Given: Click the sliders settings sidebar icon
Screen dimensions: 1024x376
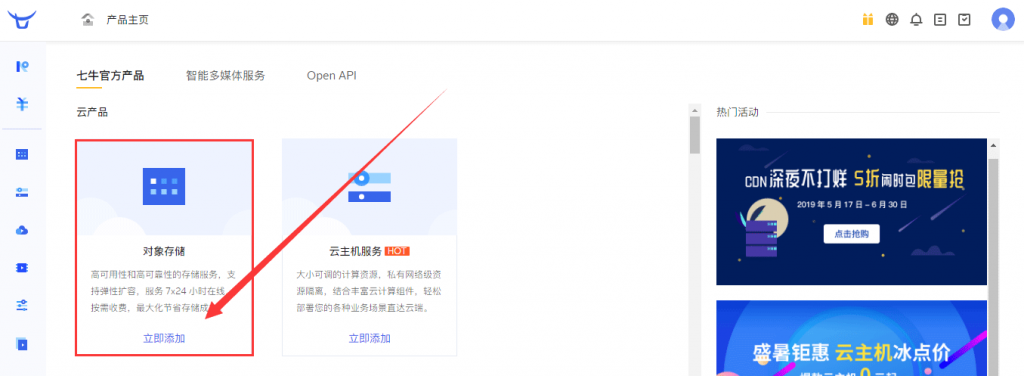Looking at the screenshot, I should (22, 305).
